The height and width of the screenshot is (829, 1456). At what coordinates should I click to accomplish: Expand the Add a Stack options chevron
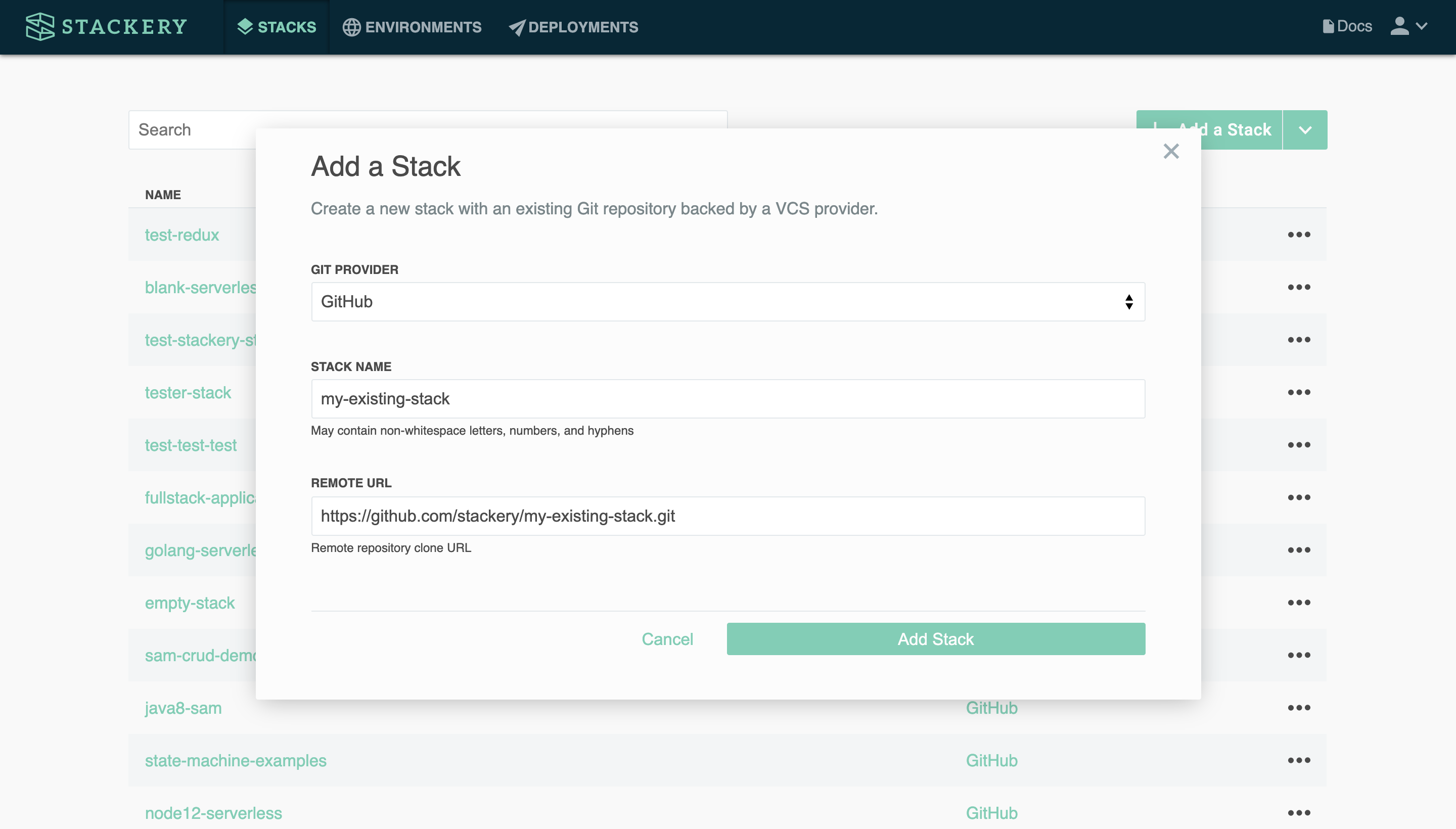[x=1305, y=130]
